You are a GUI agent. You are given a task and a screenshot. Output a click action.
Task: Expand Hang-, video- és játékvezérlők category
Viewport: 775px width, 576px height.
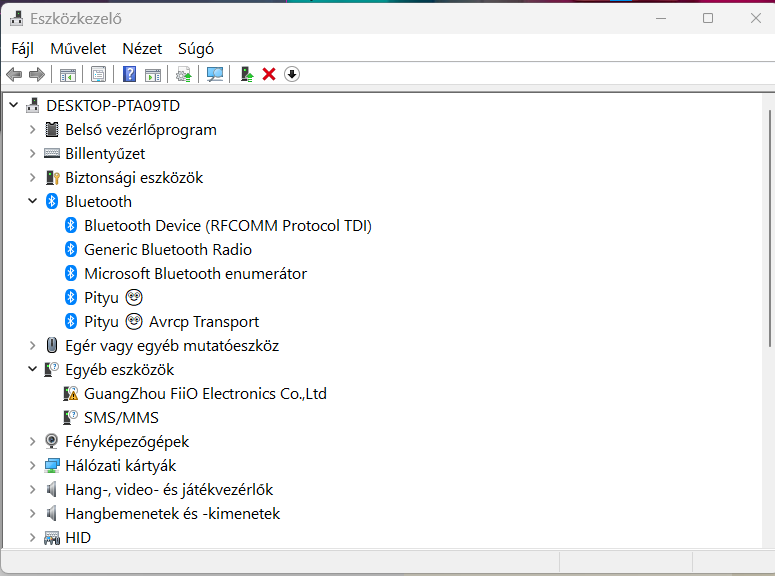pyautogui.click(x=33, y=489)
